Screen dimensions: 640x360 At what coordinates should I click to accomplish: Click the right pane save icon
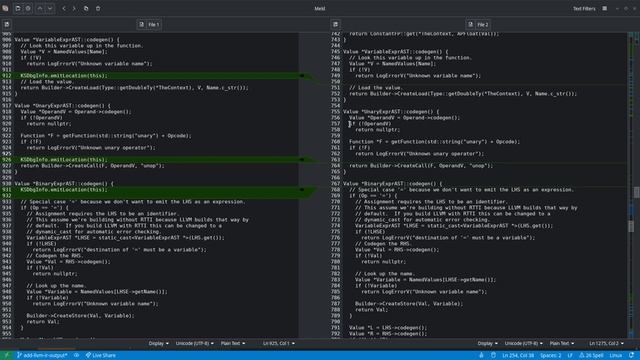(336, 24)
